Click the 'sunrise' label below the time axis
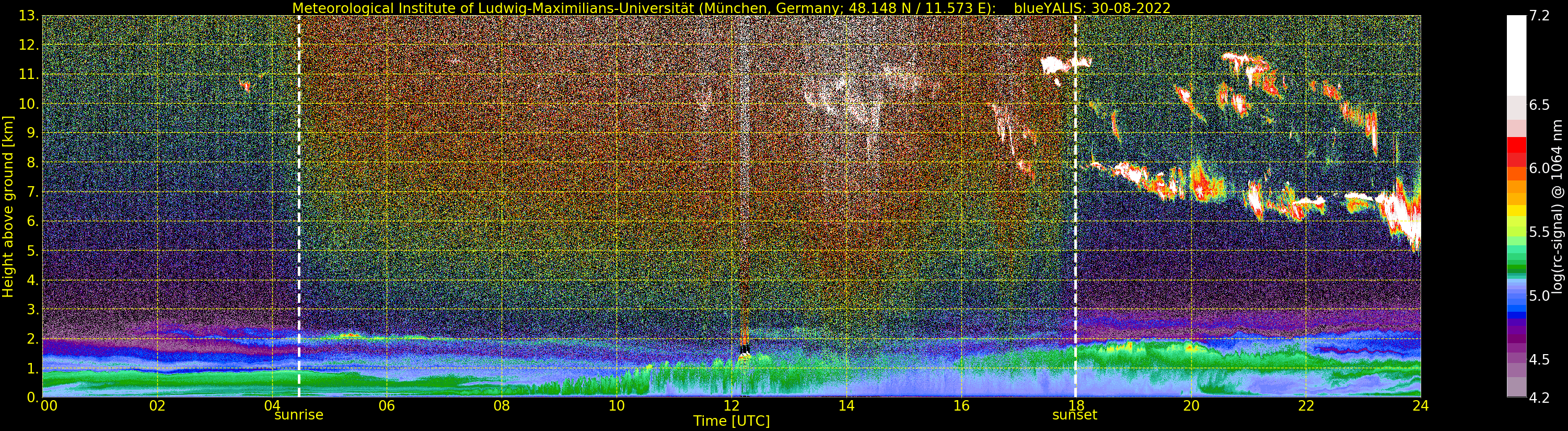Viewport: 1568px width, 431px height. (298, 415)
